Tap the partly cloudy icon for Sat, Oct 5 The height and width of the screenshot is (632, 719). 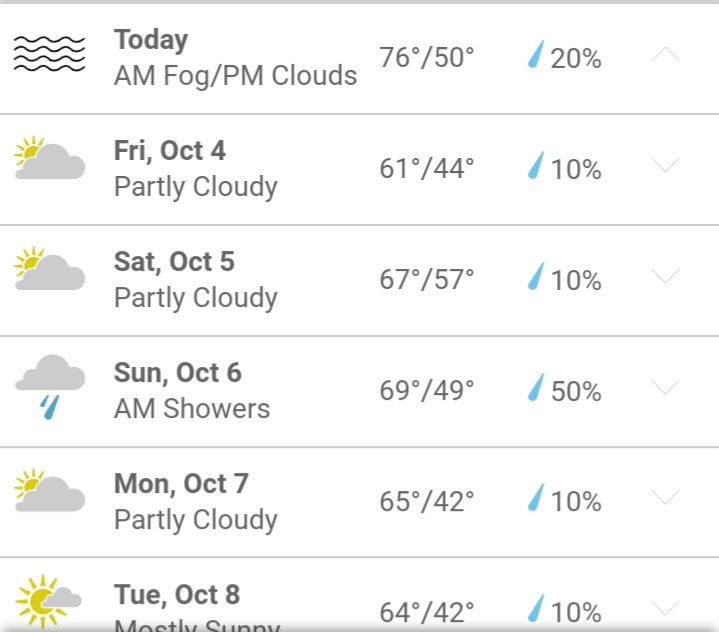coord(50,268)
